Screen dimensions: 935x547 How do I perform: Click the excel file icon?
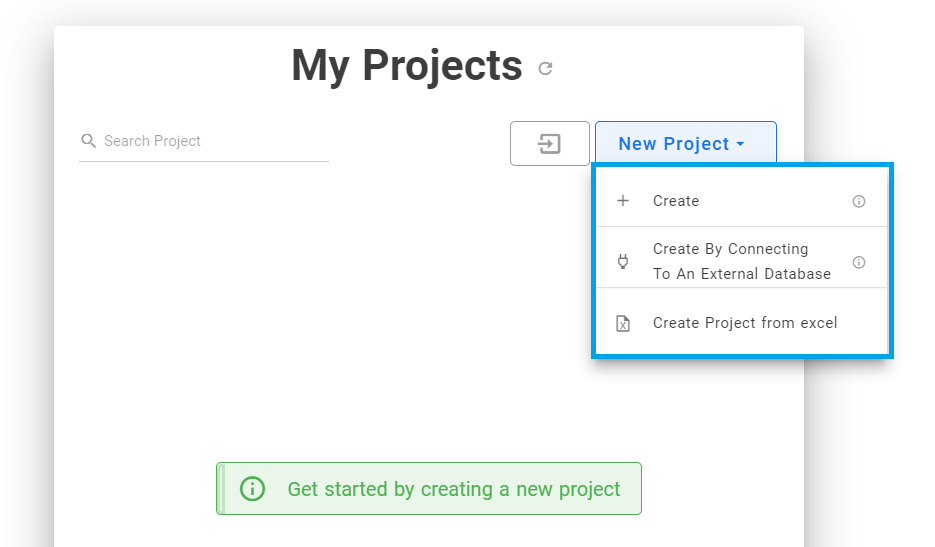pos(623,323)
